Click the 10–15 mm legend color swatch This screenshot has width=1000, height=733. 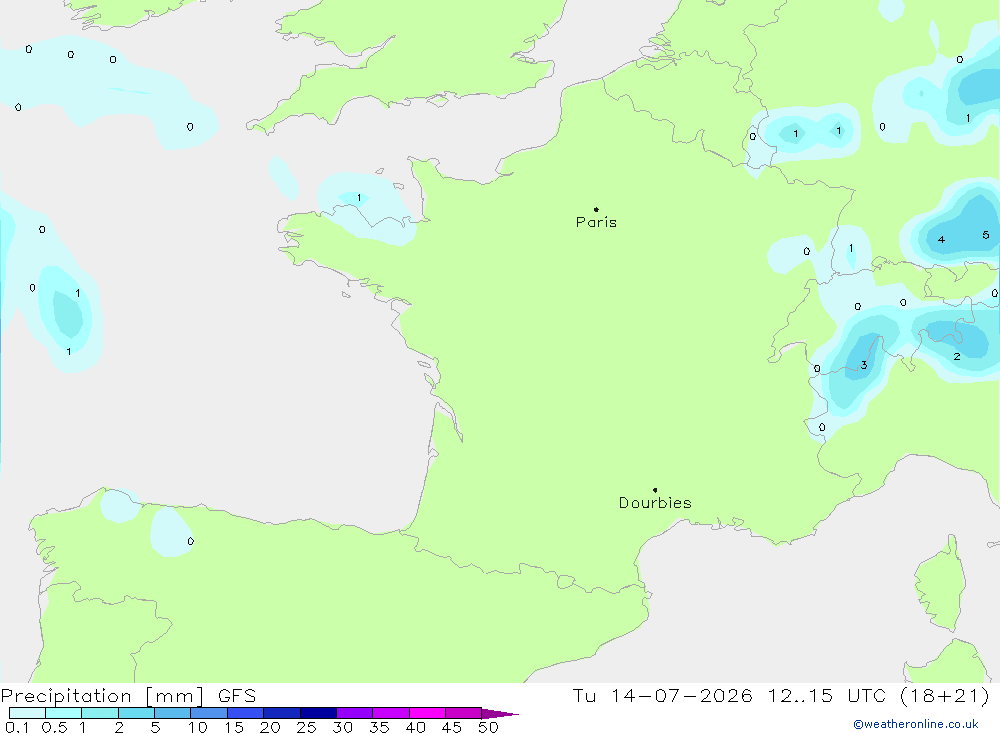point(209,713)
